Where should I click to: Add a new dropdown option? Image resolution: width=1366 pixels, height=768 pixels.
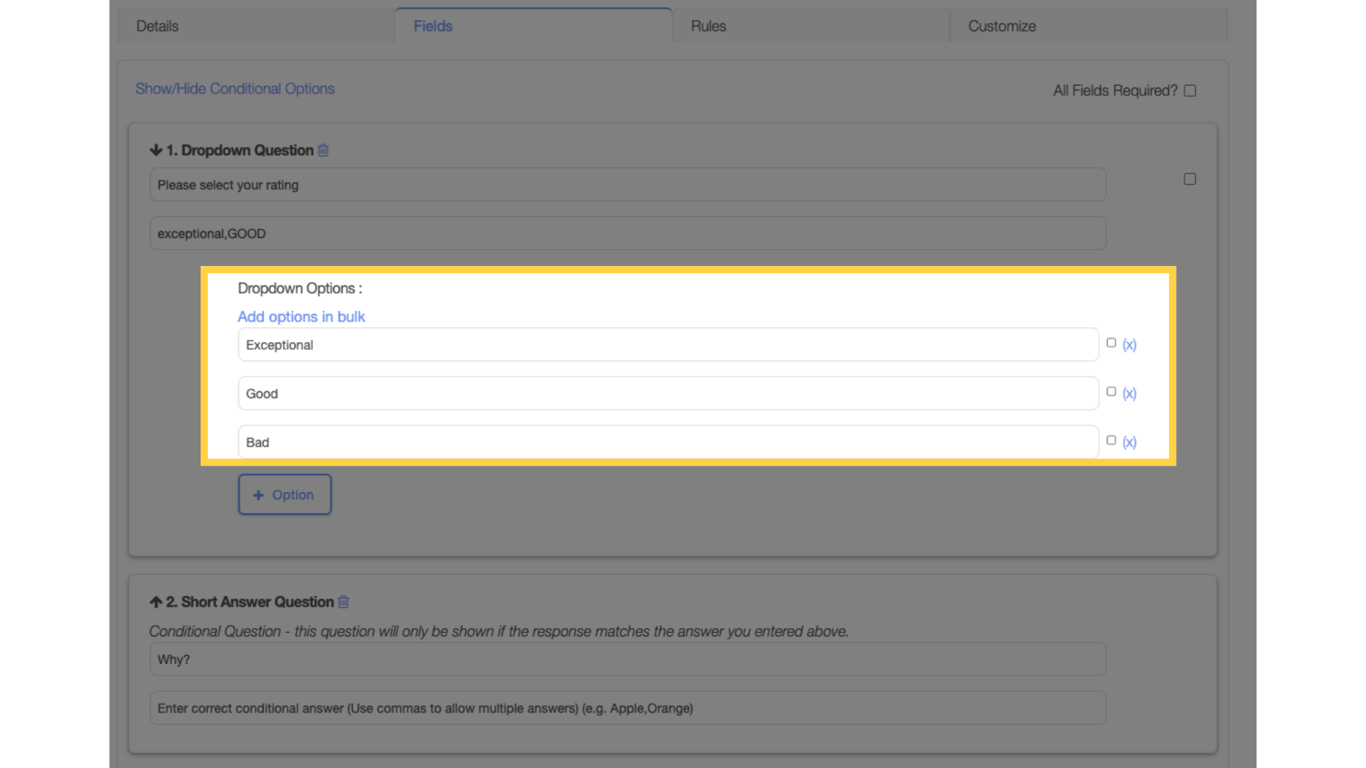[x=284, y=494]
